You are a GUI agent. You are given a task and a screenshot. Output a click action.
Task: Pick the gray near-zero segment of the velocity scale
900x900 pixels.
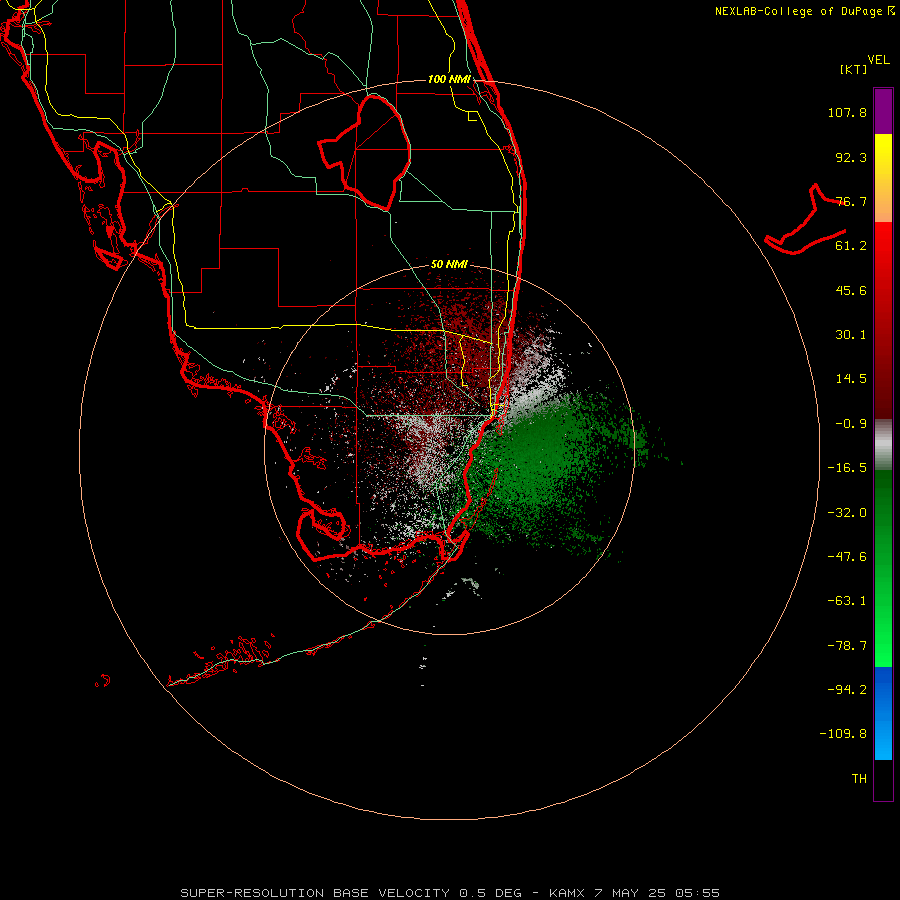click(883, 445)
